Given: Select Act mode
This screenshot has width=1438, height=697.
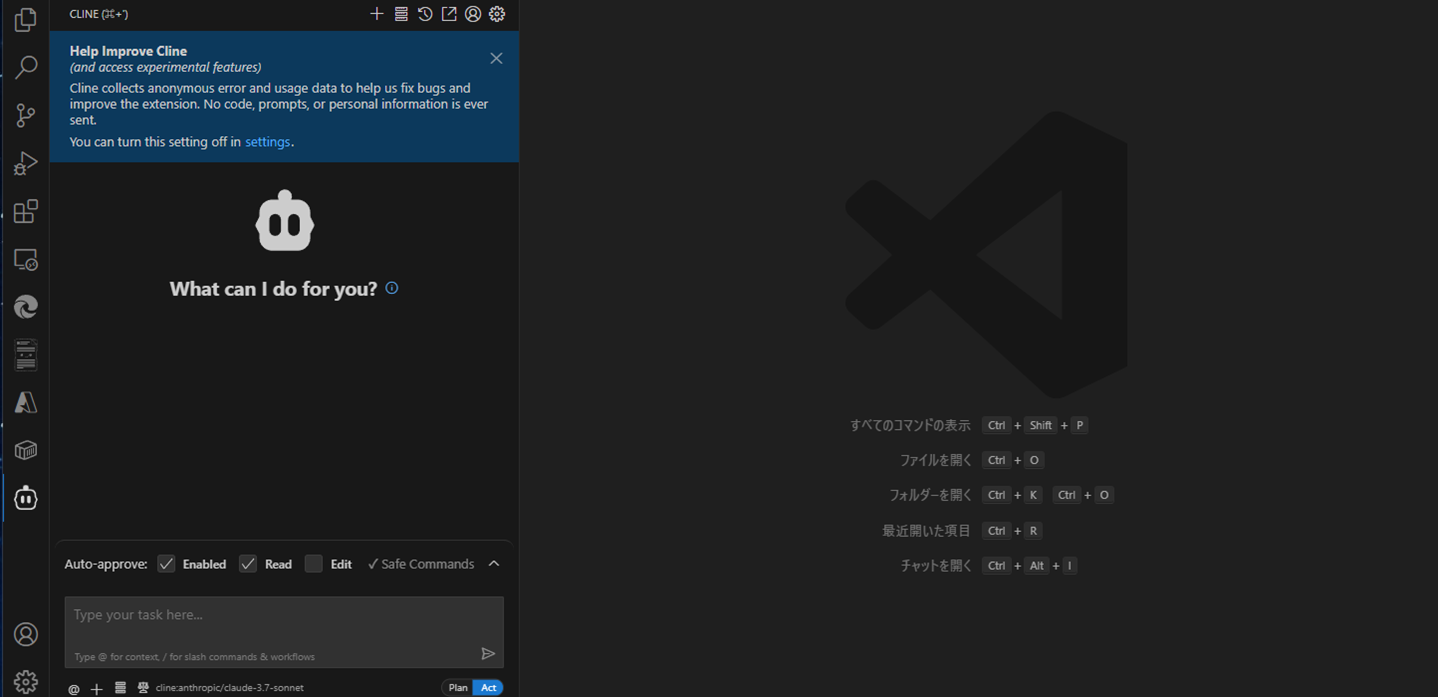Looking at the screenshot, I should click(489, 688).
